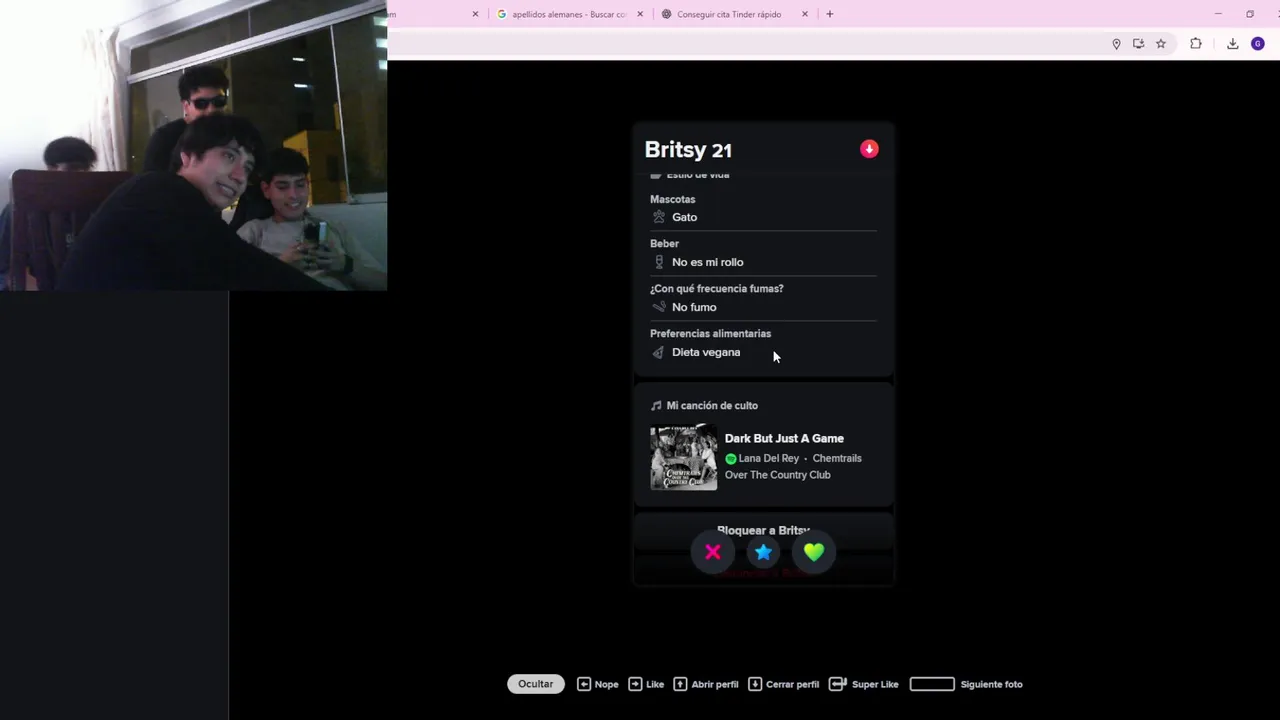1280x720 pixels.
Task: Click the Abrir perfil shortcut label
Action: click(x=715, y=685)
